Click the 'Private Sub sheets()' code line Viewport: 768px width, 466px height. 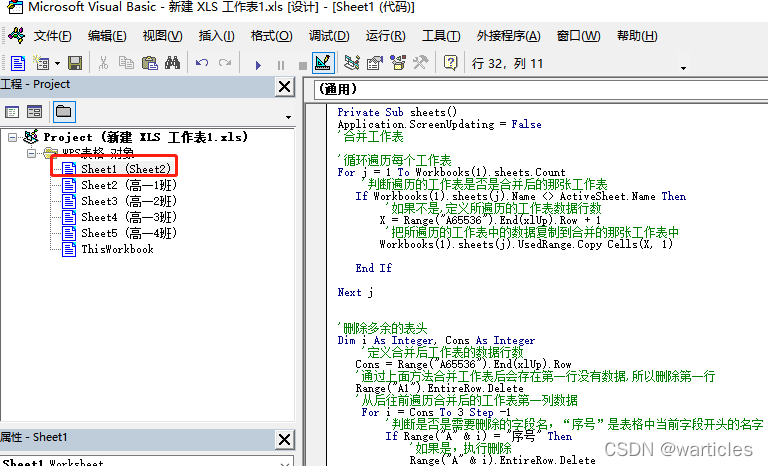point(397,112)
